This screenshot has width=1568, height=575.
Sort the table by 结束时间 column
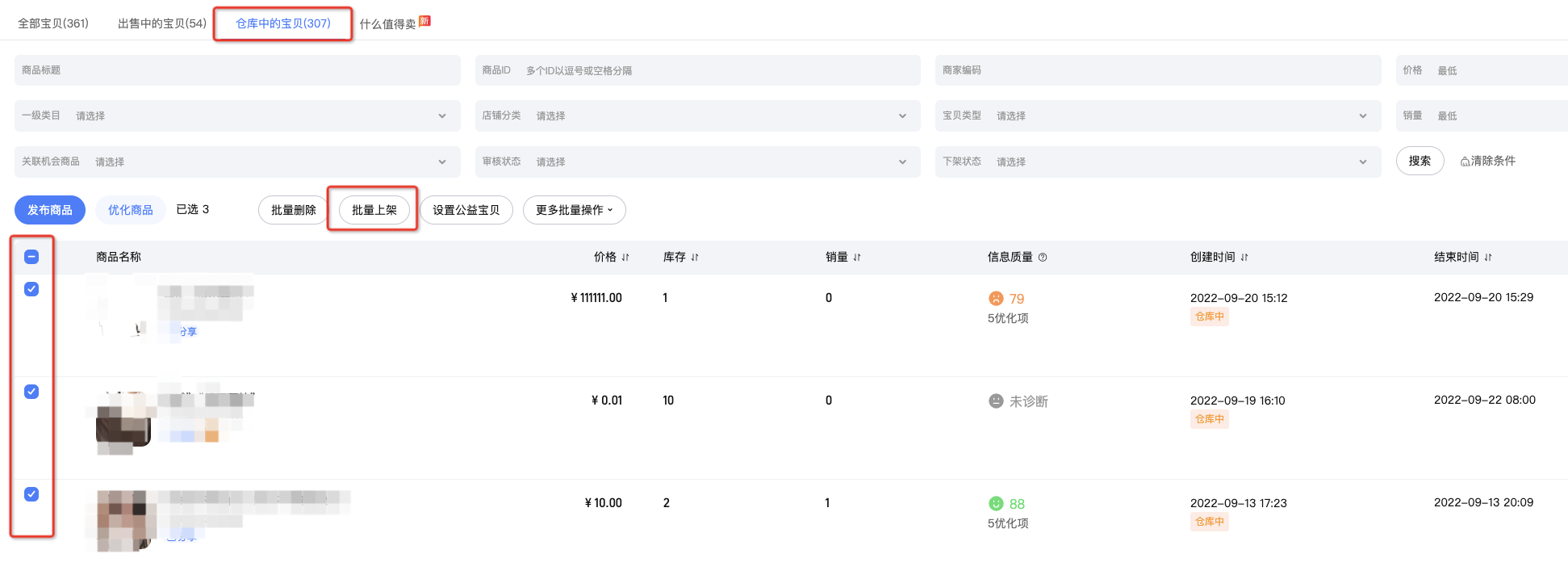point(1488,258)
